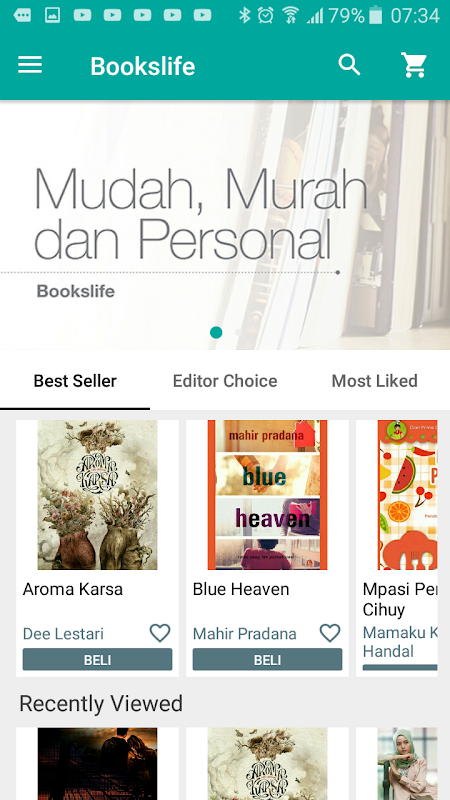Open the Aroma Karsa best seller cover
The image size is (450, 800).
(x=97, y=495)
